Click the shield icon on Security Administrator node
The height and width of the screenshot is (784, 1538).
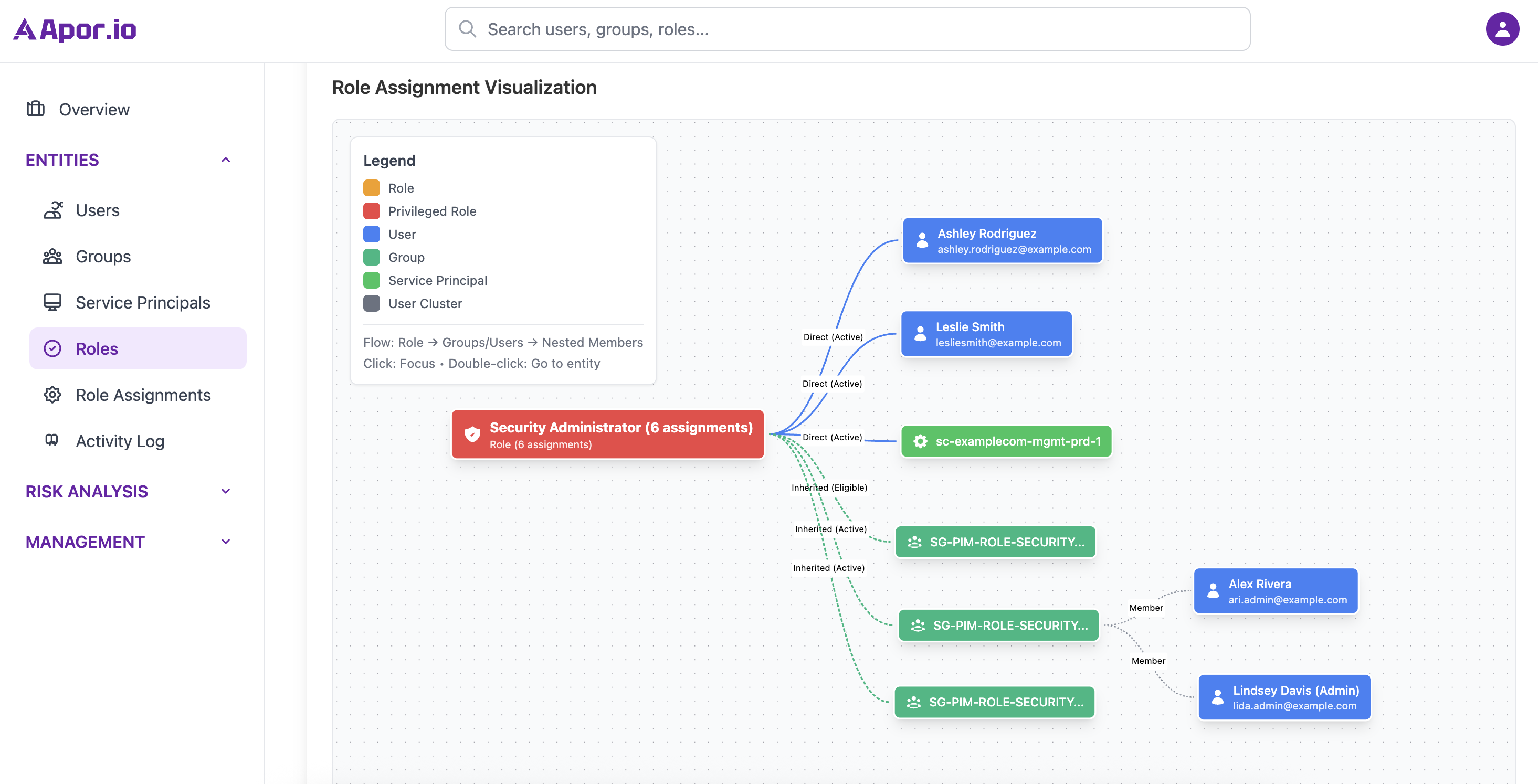click(472, 434)
